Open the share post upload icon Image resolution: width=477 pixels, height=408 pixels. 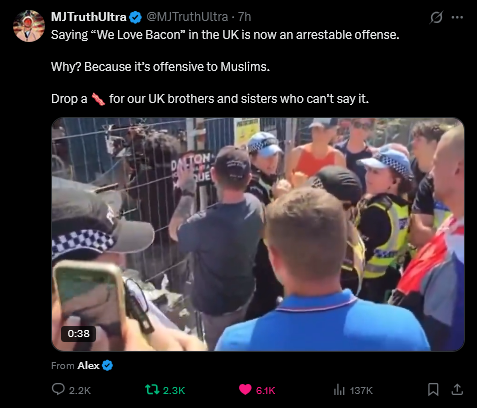[457, 389]
